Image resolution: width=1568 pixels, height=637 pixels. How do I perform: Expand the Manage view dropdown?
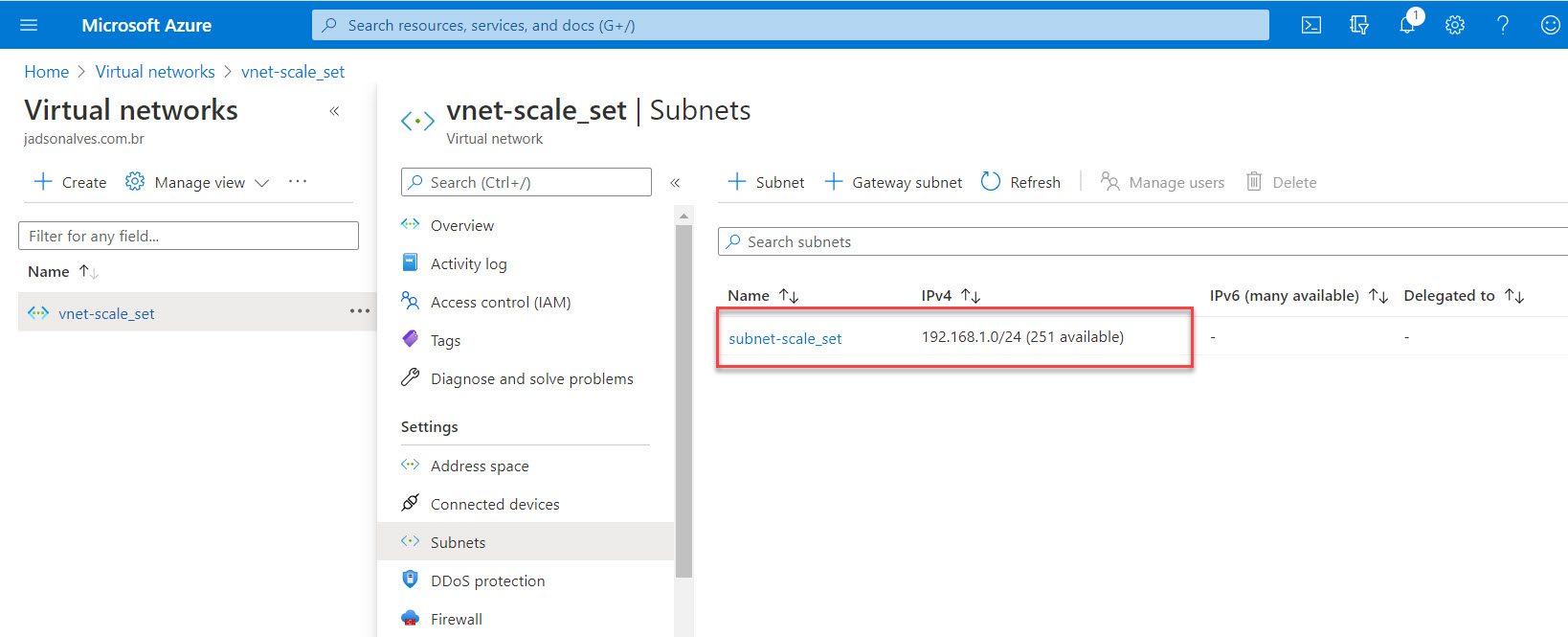pyautogui.click(x=198, y=182)
